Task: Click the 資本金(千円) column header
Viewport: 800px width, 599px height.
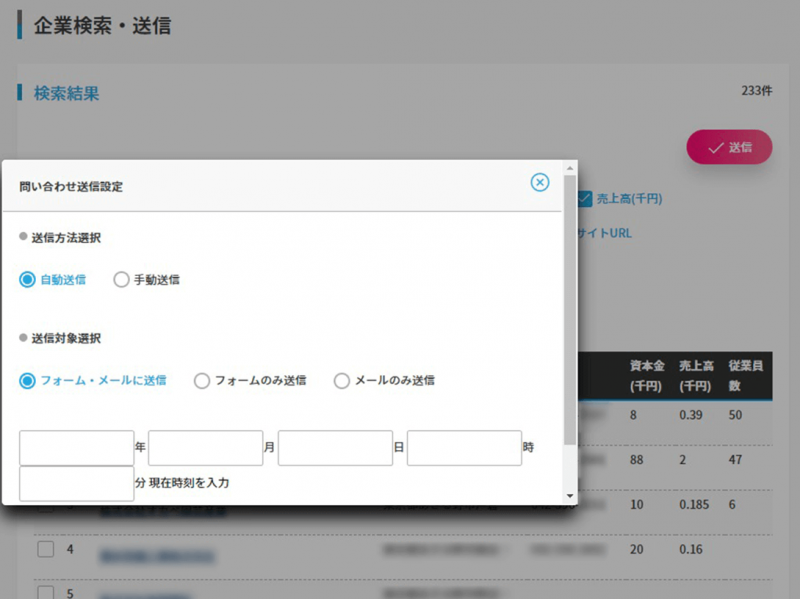Action: [x=646, y=376]
